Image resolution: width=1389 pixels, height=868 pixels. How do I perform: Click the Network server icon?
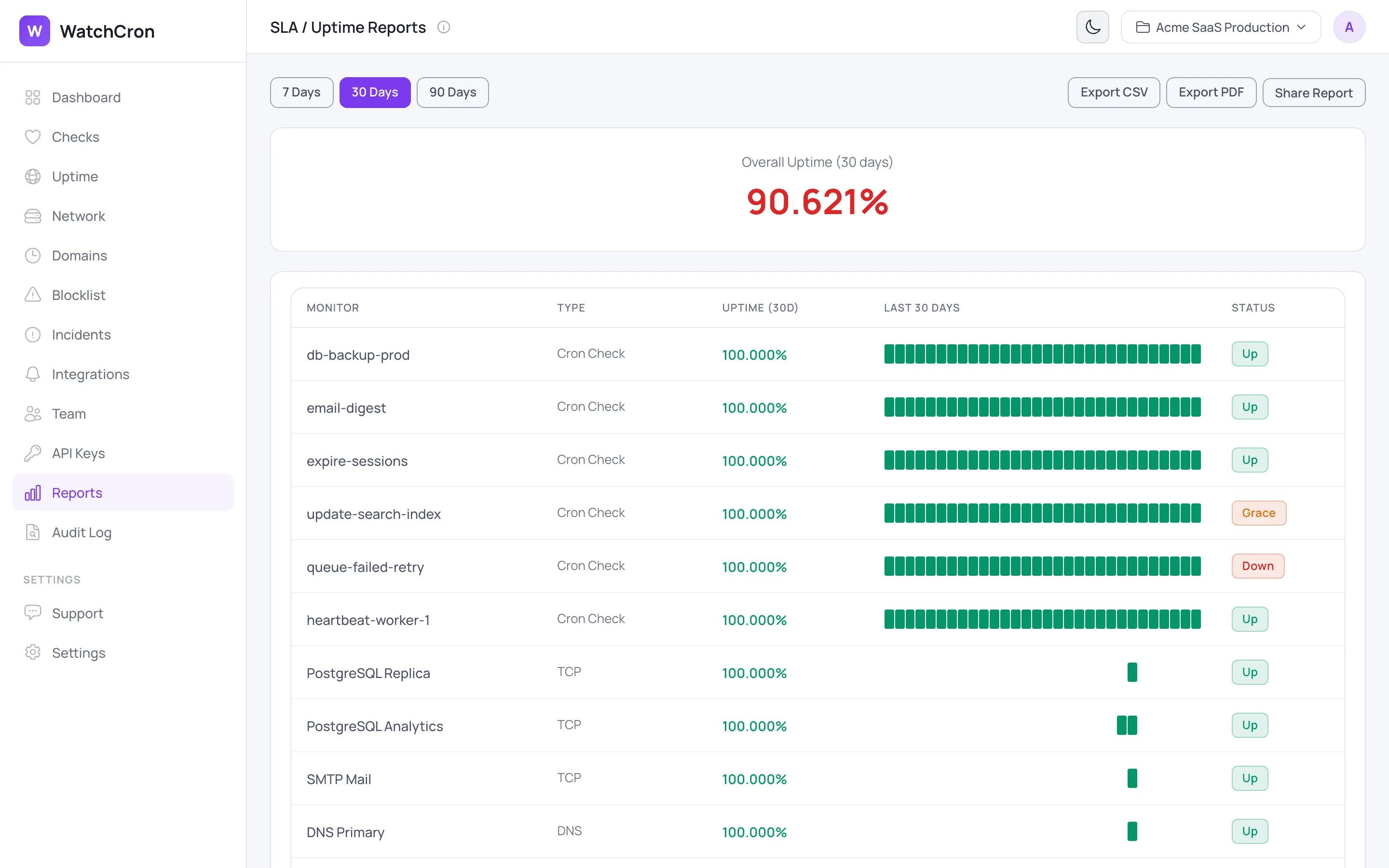(x=33, y=217)
